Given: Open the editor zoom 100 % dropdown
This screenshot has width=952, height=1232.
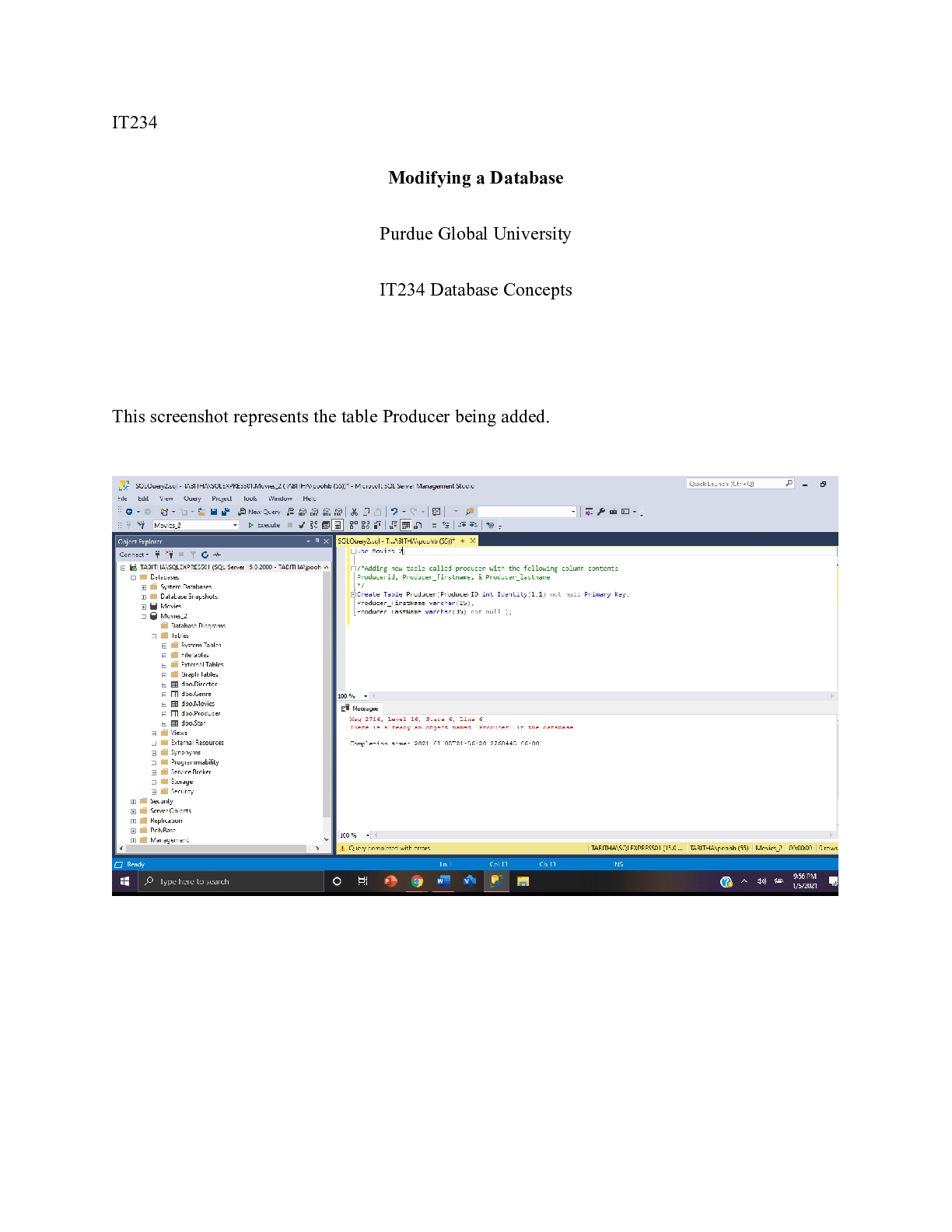Looking at the screenshot, I should tap(366, 696).
